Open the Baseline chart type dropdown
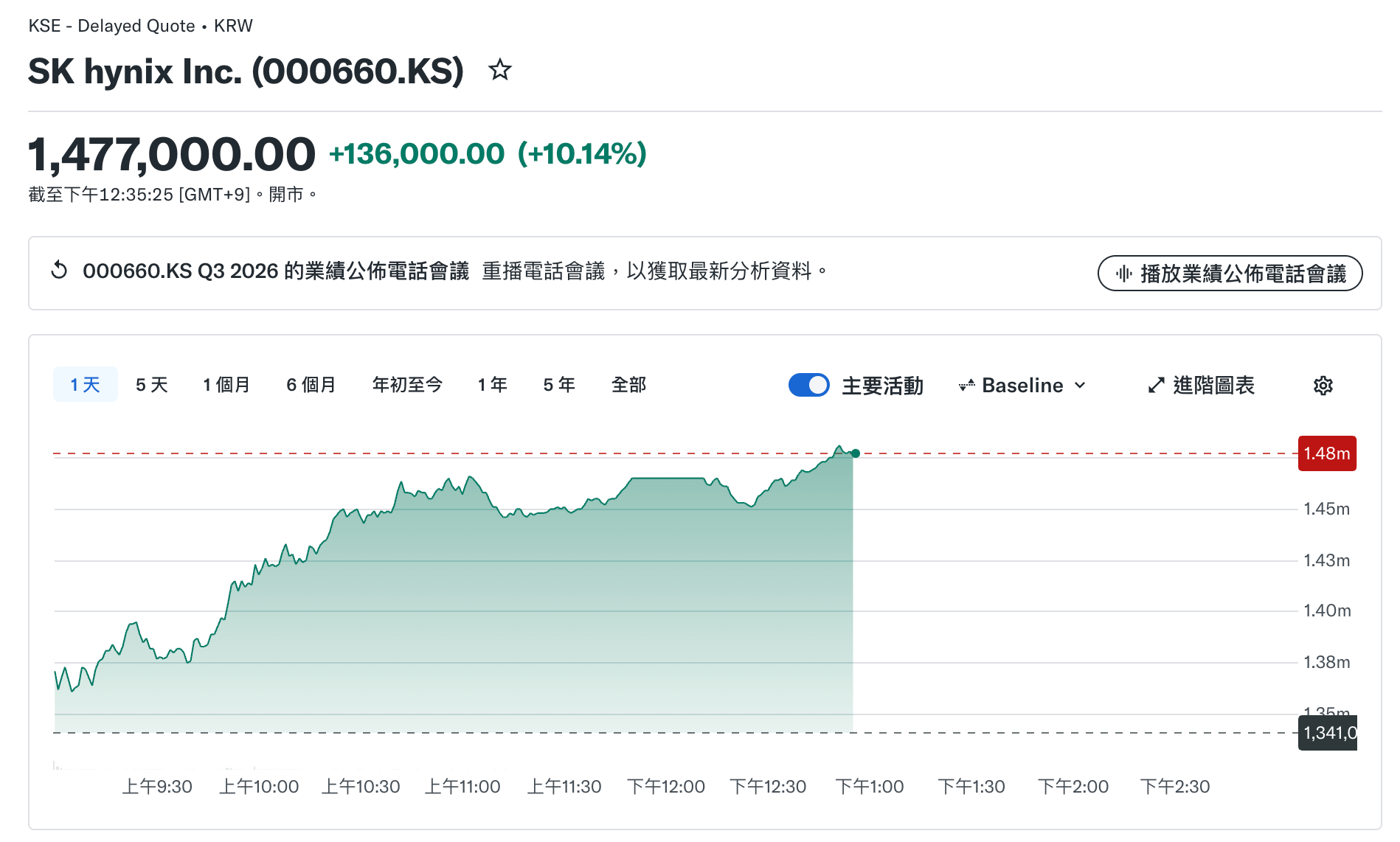This screenshot has height=842, width=1400. 1022,386
